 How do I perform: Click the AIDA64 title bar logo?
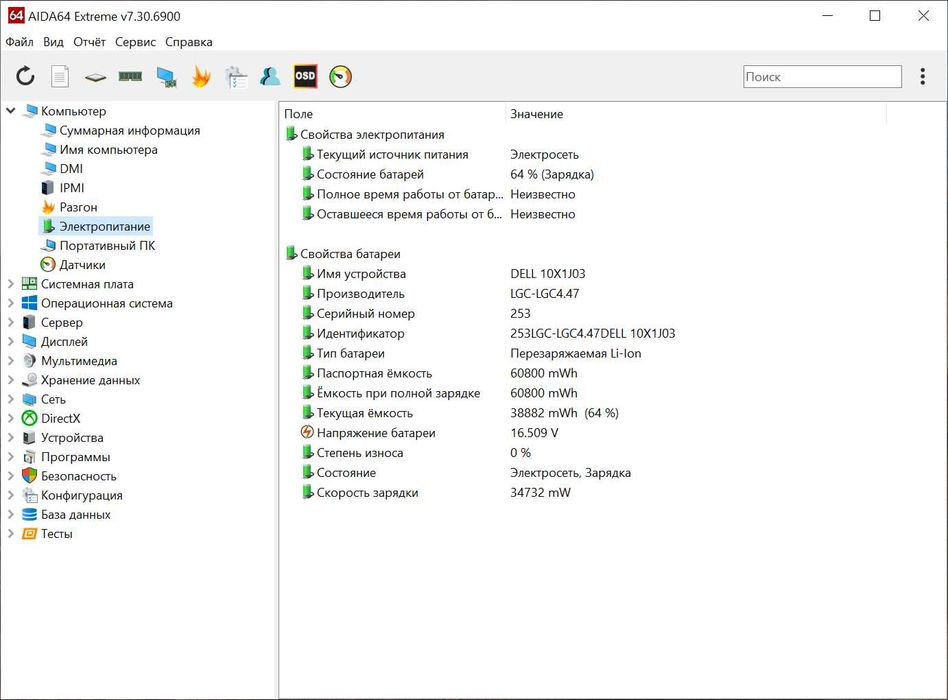click(16, 16)
